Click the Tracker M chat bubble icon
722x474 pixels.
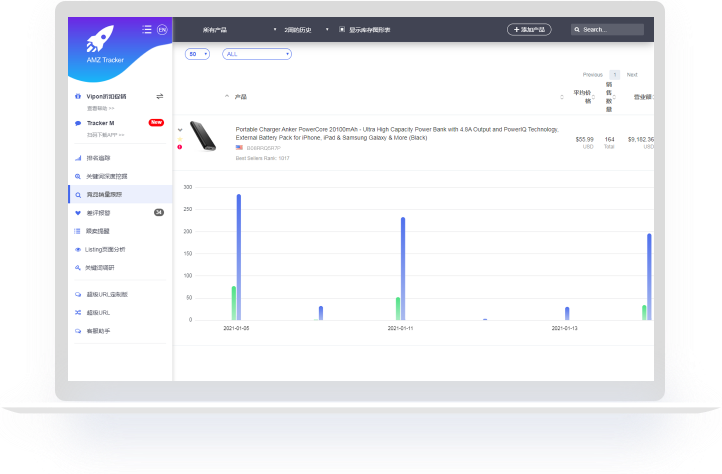pos(78,123)
